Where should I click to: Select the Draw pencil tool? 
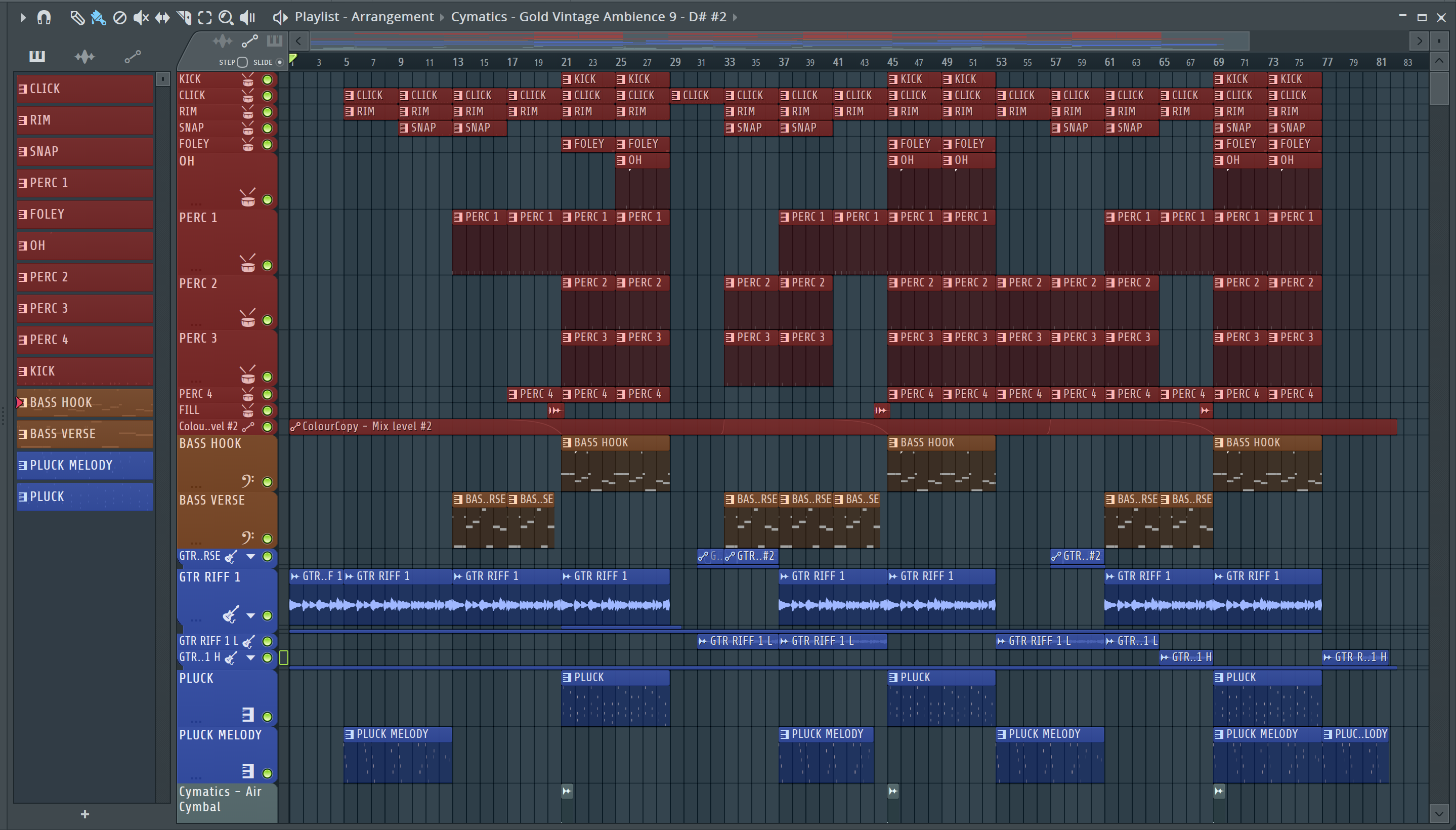point(77,18)
